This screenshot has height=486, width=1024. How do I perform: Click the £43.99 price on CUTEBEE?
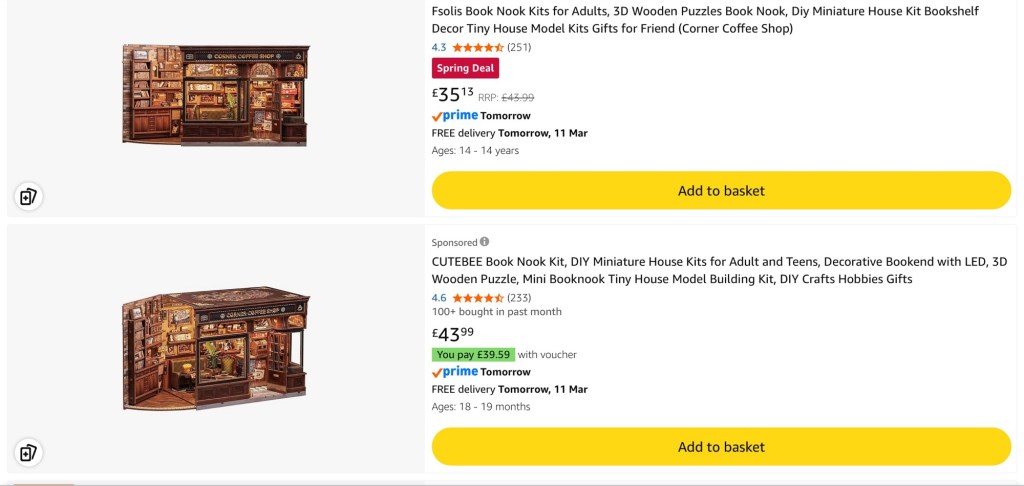point(452,334)
